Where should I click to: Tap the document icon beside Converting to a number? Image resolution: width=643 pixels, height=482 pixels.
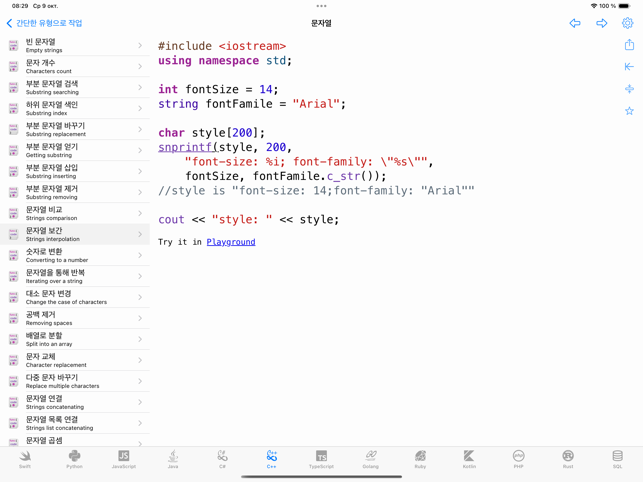click(14, 255)
